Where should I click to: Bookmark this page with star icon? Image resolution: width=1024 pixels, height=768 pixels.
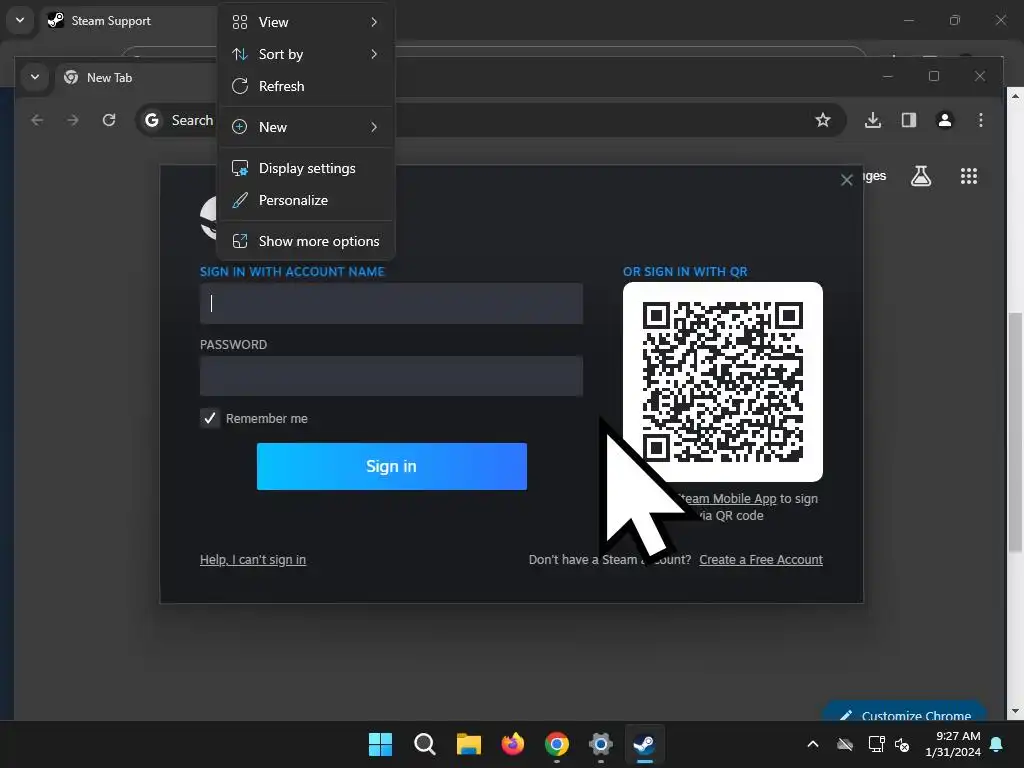tap(823, 120)
